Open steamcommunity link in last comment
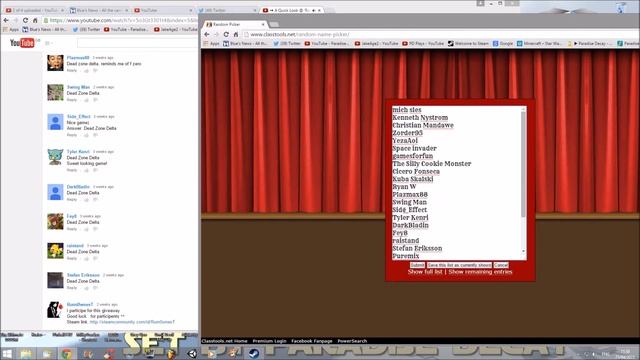Screen dimensions: 640x360 click(132, 322)
